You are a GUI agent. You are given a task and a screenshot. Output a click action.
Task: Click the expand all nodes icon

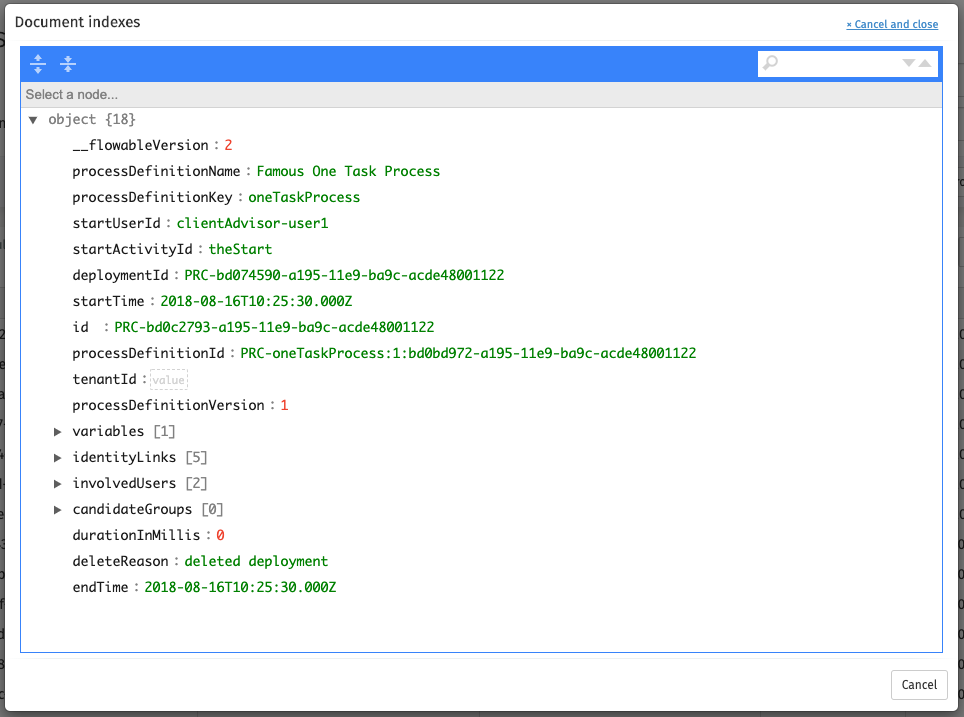click(x=38, y=63)
